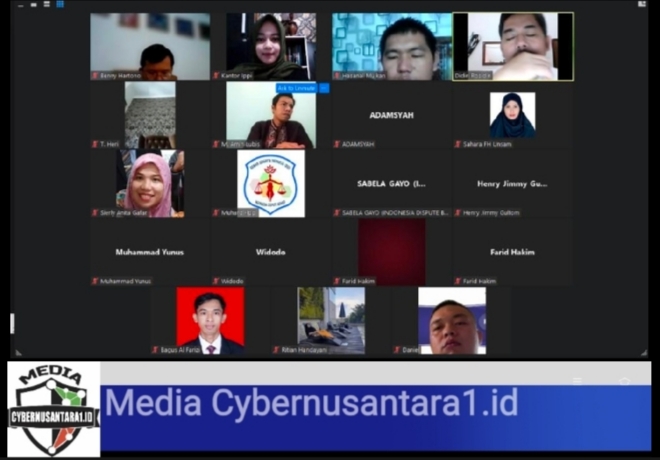Click Widodo's muted microphone icon
The image size is (660, 460).
pyautogui.click(x=216, y=281)
